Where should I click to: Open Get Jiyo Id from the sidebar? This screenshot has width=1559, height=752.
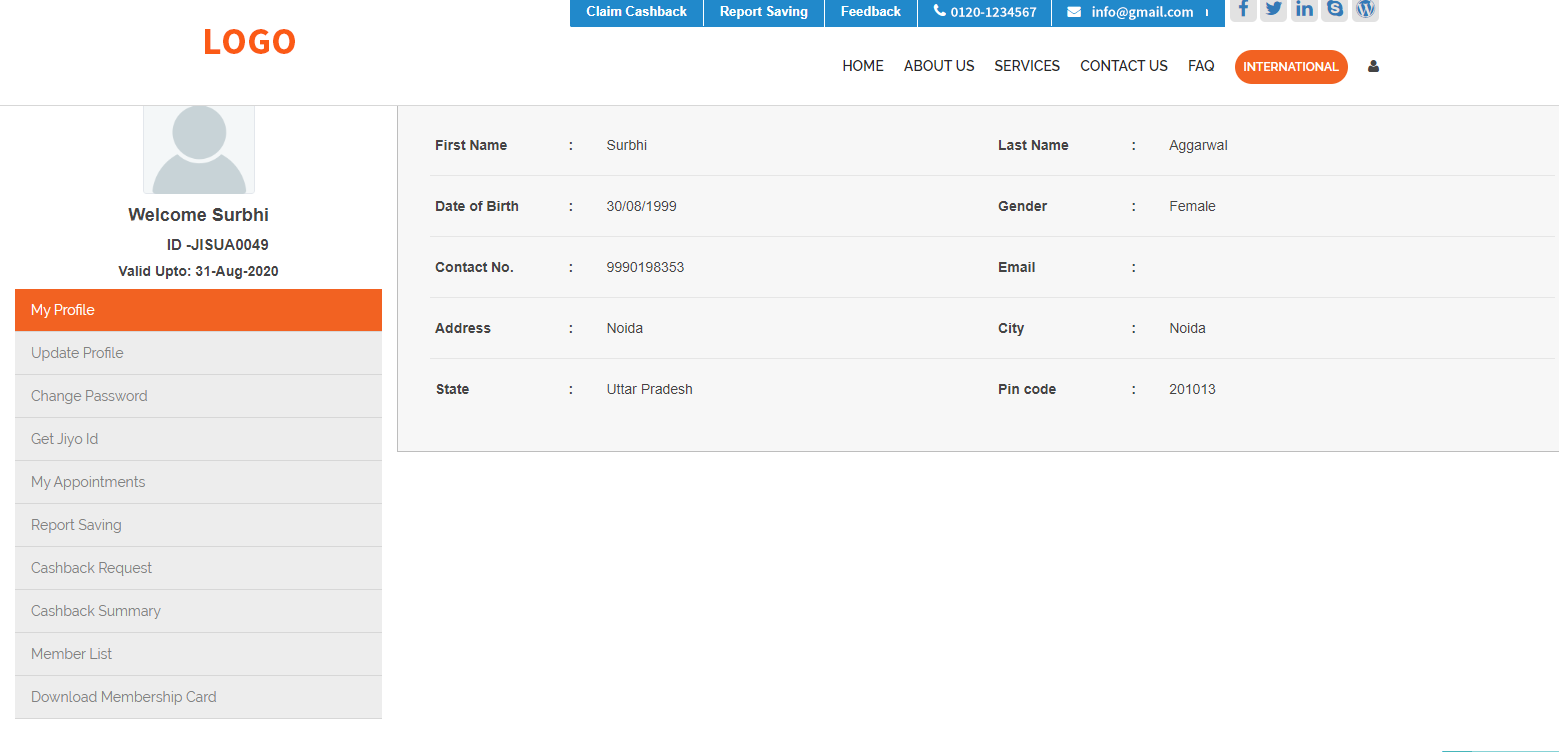tap(64, 438)
